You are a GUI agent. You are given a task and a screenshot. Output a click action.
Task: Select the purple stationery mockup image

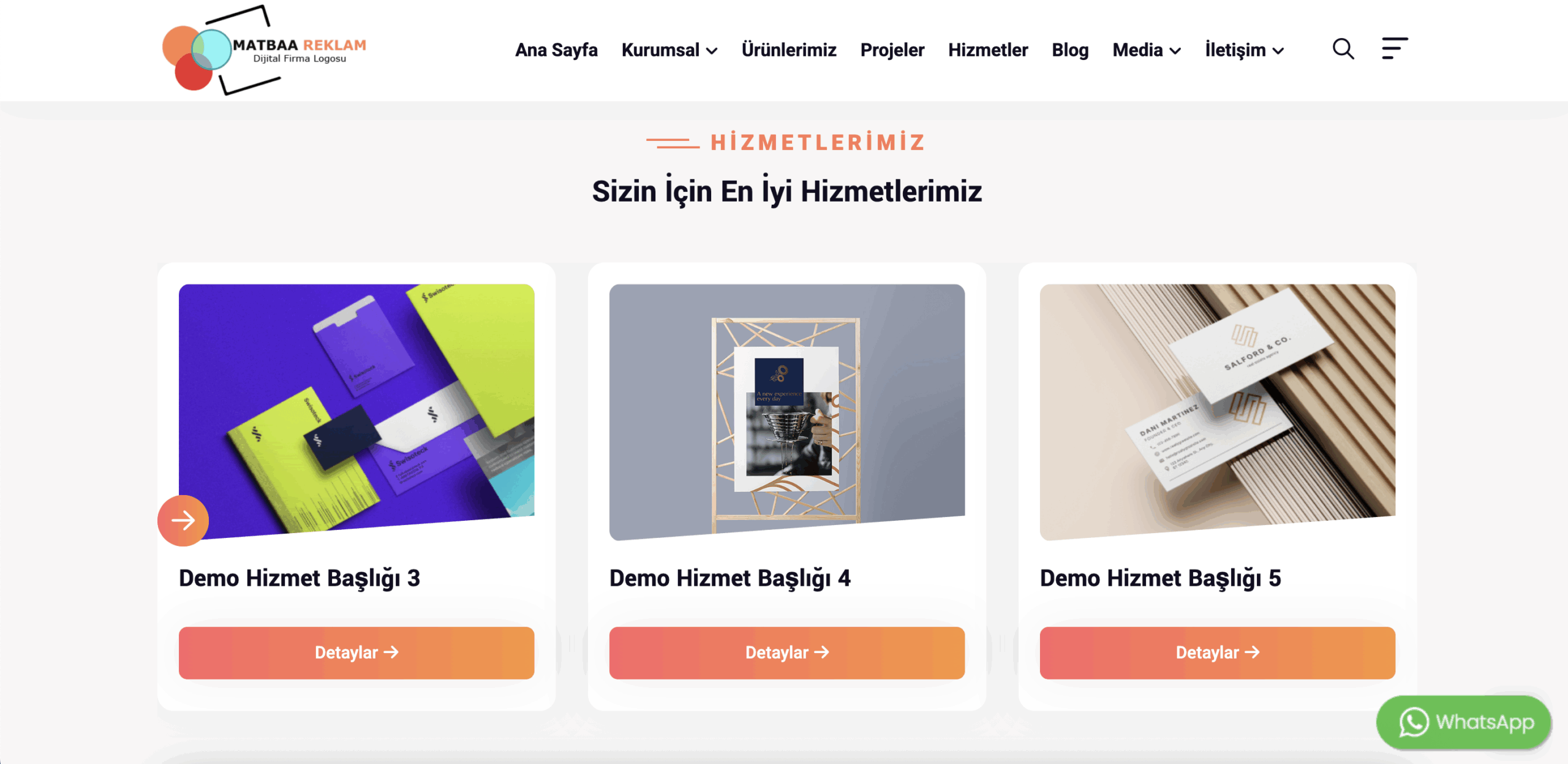click(x=356, y=412)
